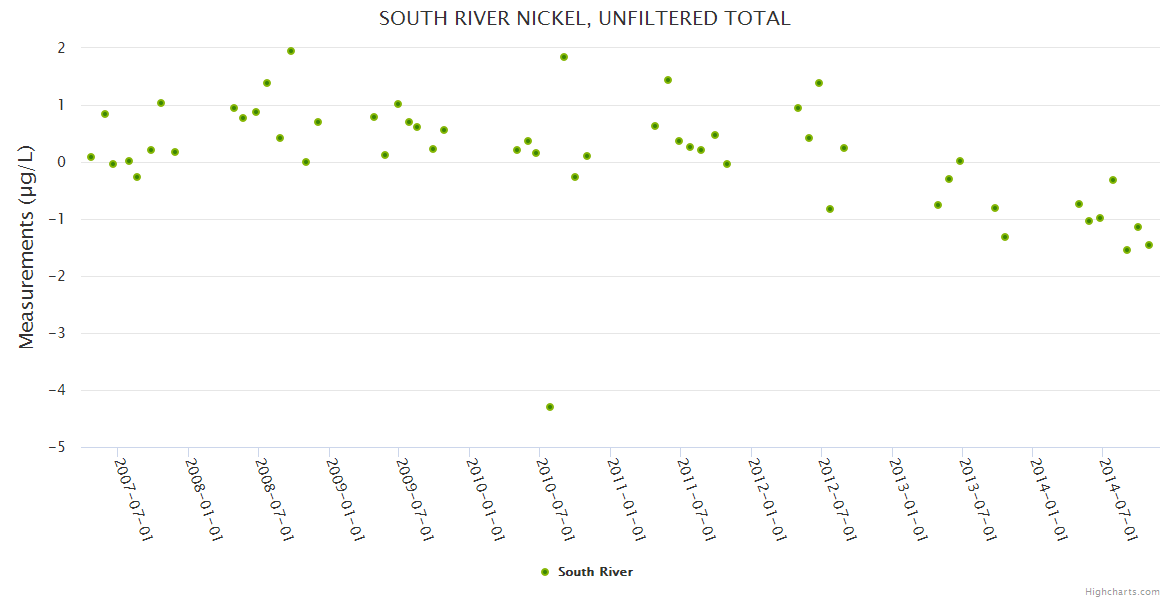Select the first leftmost data point
The width and height of the screenshot is (1170, 600).
91,157
